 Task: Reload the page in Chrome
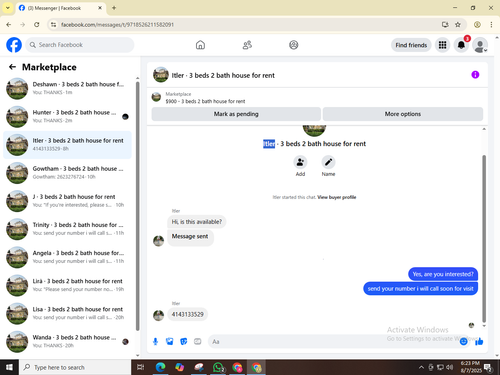pos(37,24)
